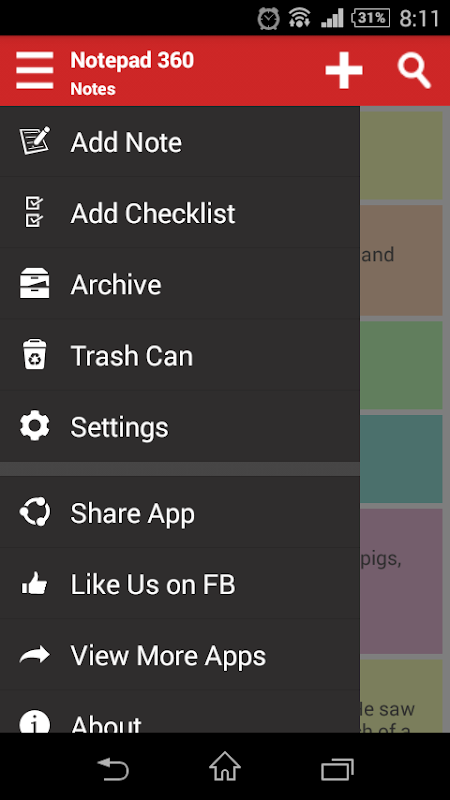450x800 pixels.
Task: Select Like Us on FB
Action: click(x=180, y=584)
